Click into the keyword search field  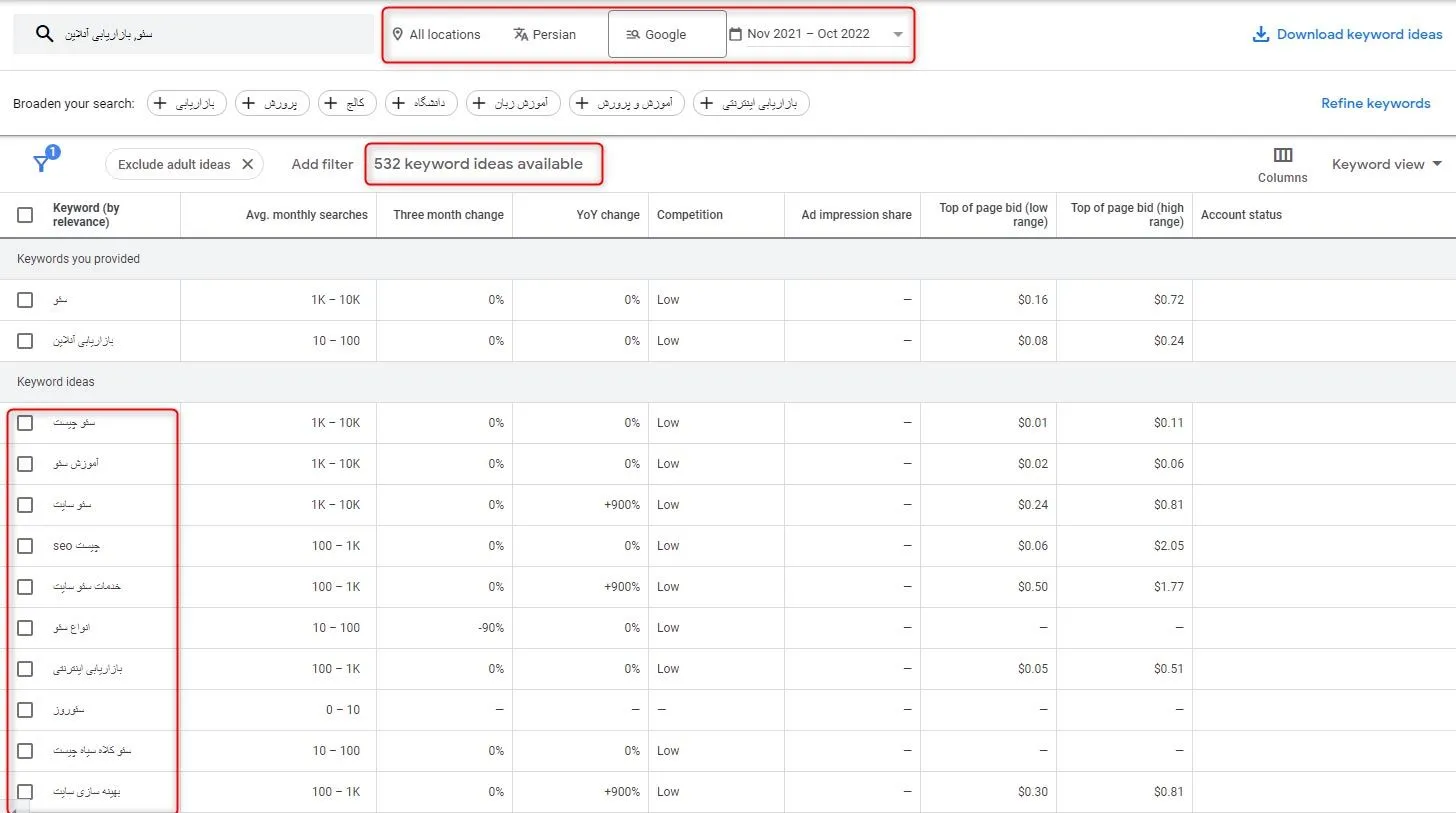click(x=193, y=34)
